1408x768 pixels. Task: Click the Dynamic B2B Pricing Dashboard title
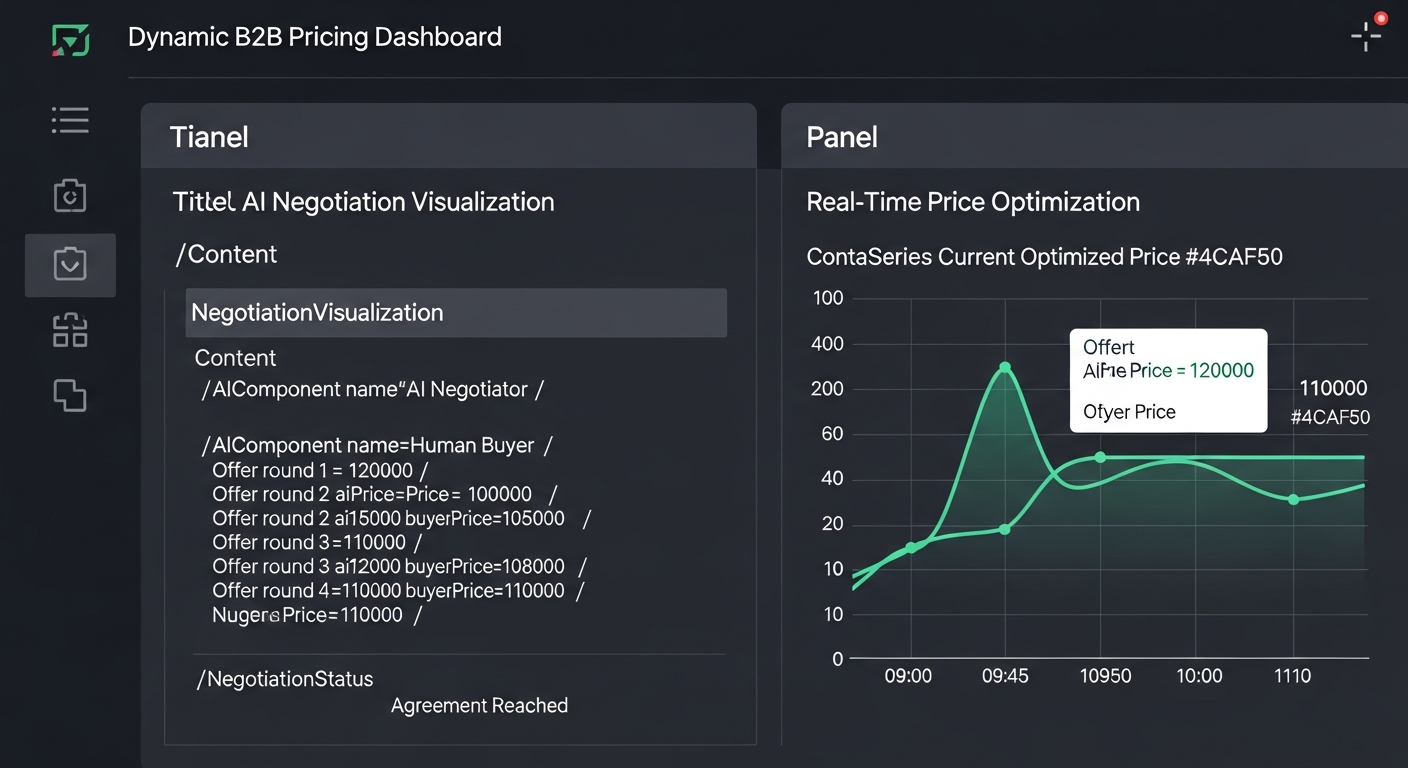point(315,38)
